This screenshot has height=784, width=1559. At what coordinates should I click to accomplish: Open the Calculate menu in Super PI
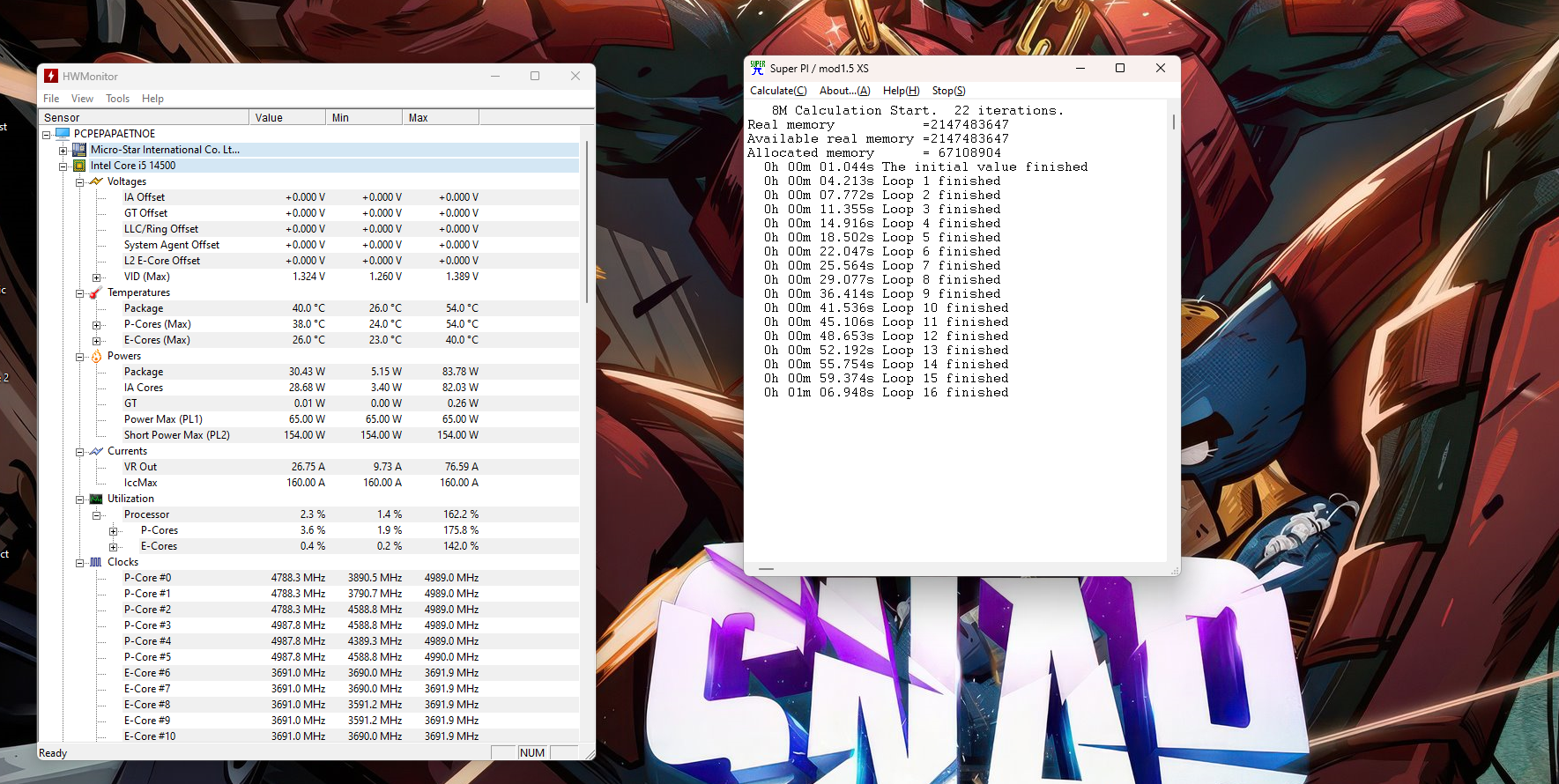(777, 91)
